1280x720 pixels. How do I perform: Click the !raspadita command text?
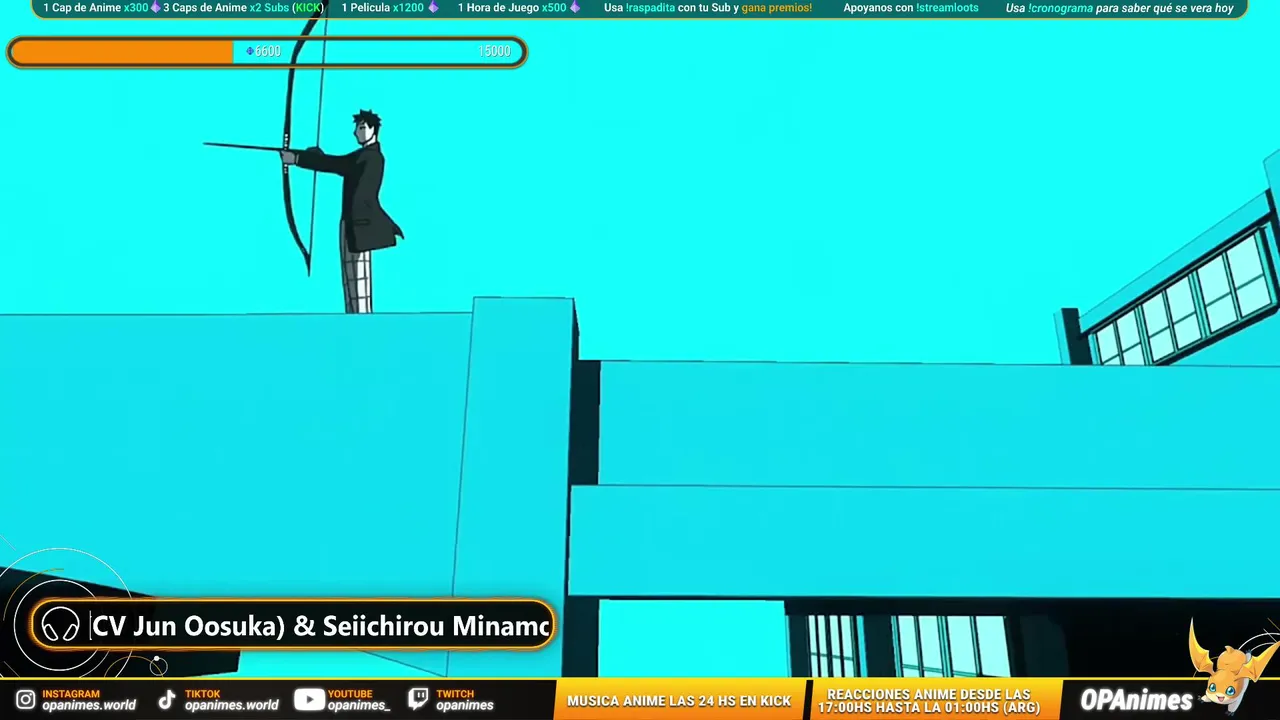(x=650, y=8)
